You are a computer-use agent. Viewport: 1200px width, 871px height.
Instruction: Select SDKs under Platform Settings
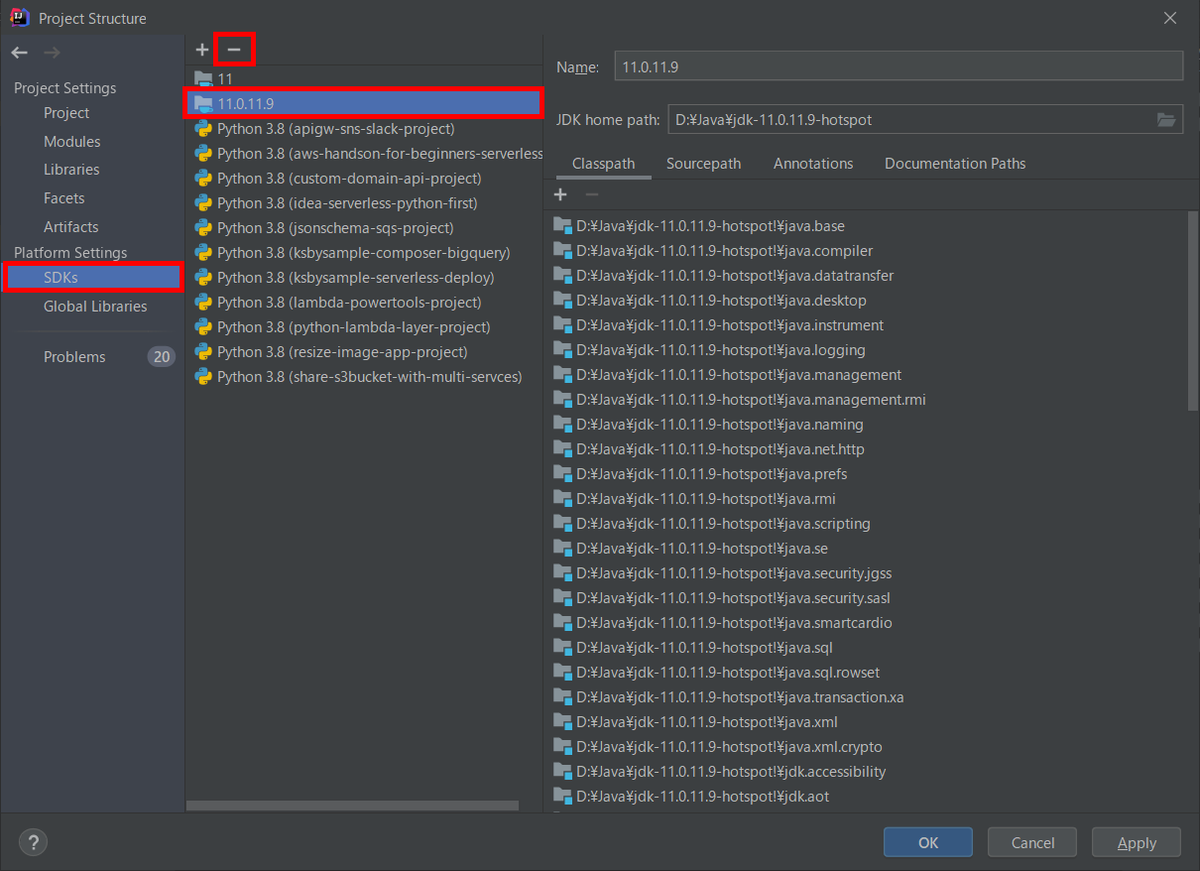[x=93, y=277]
